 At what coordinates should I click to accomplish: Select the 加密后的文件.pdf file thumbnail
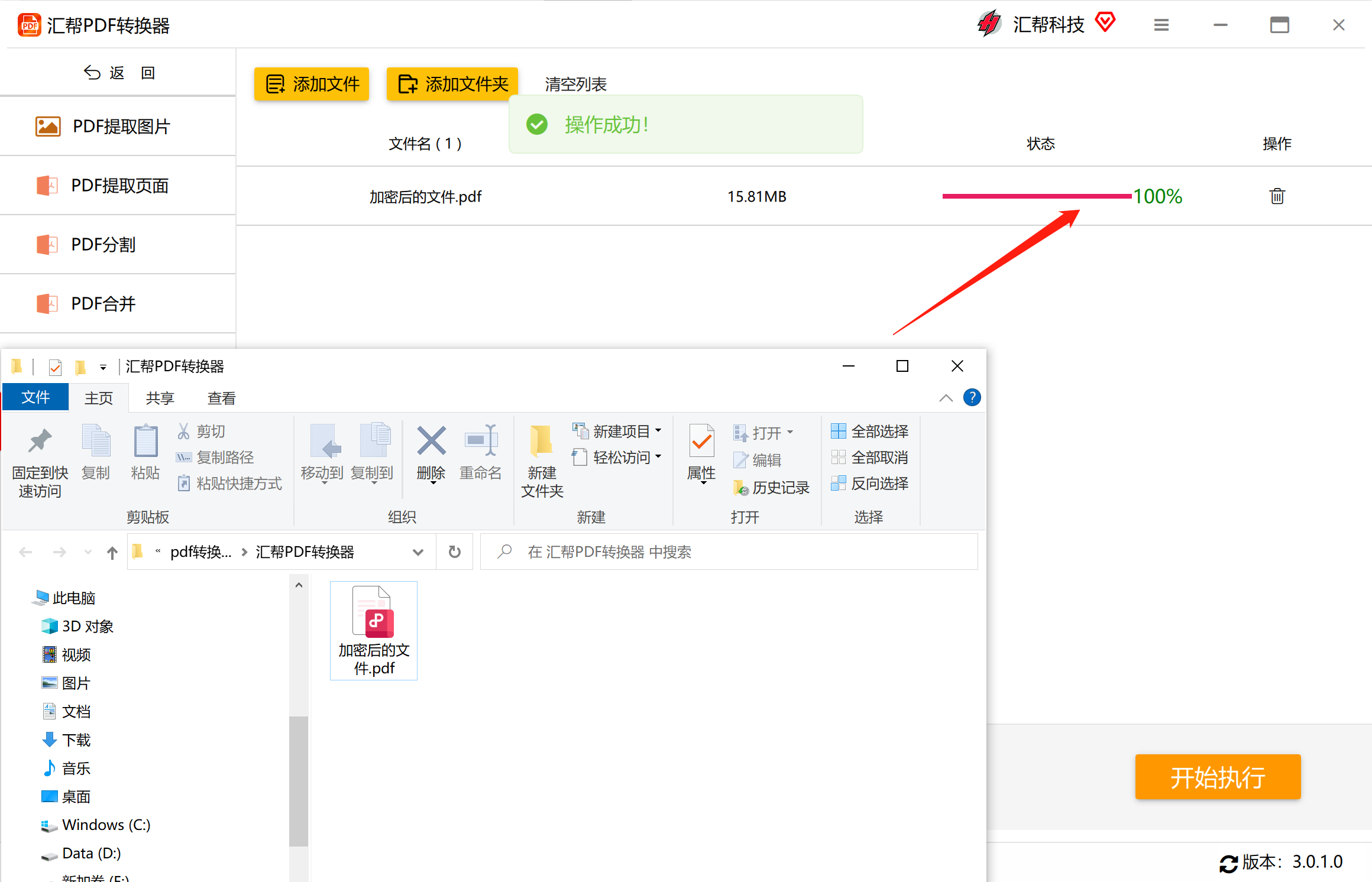coord(374,630)
